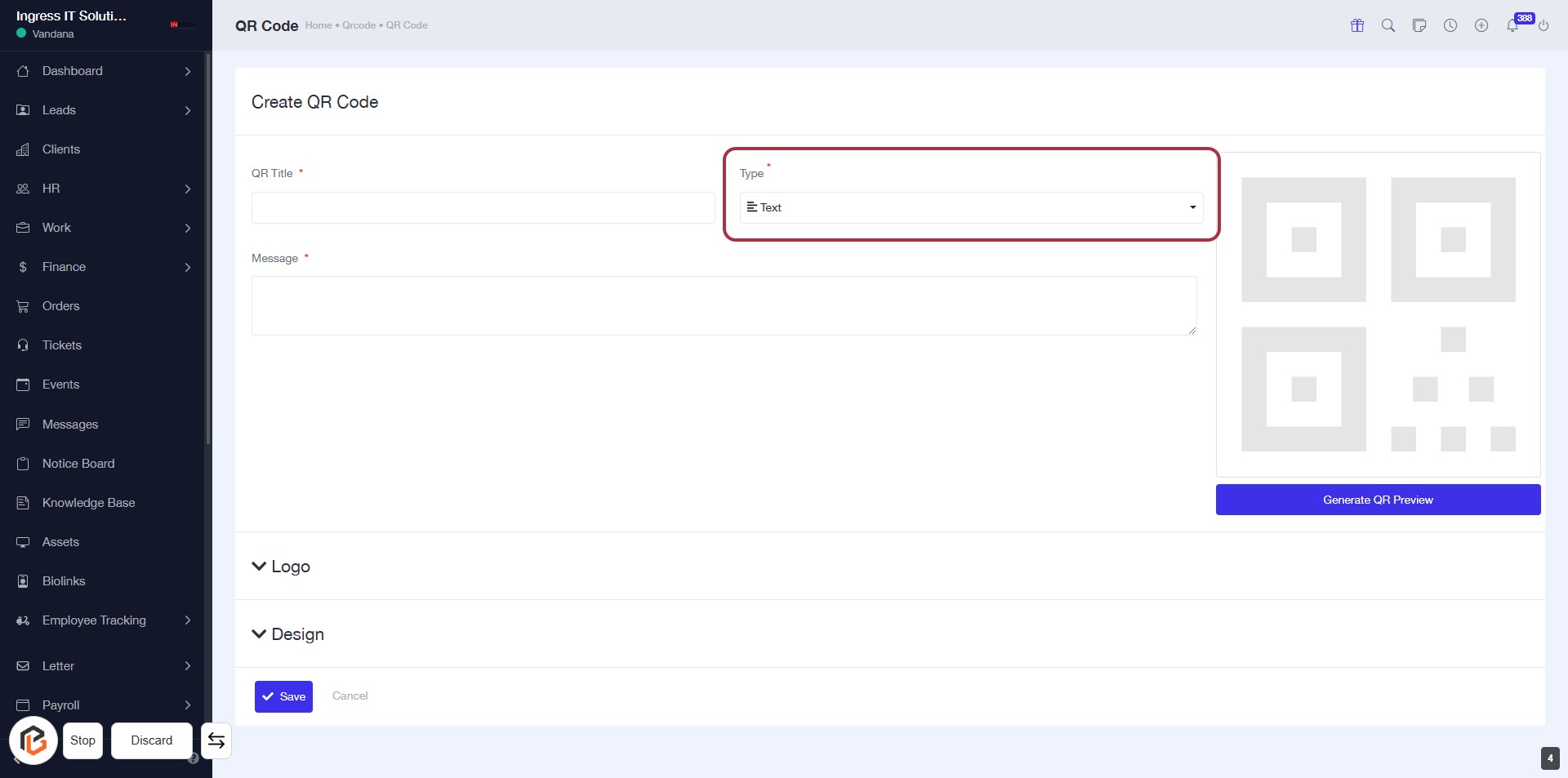Click into the QR Title field
Image resolution: width=1568 pixels, height=778 pixels.
click(483, 207)
